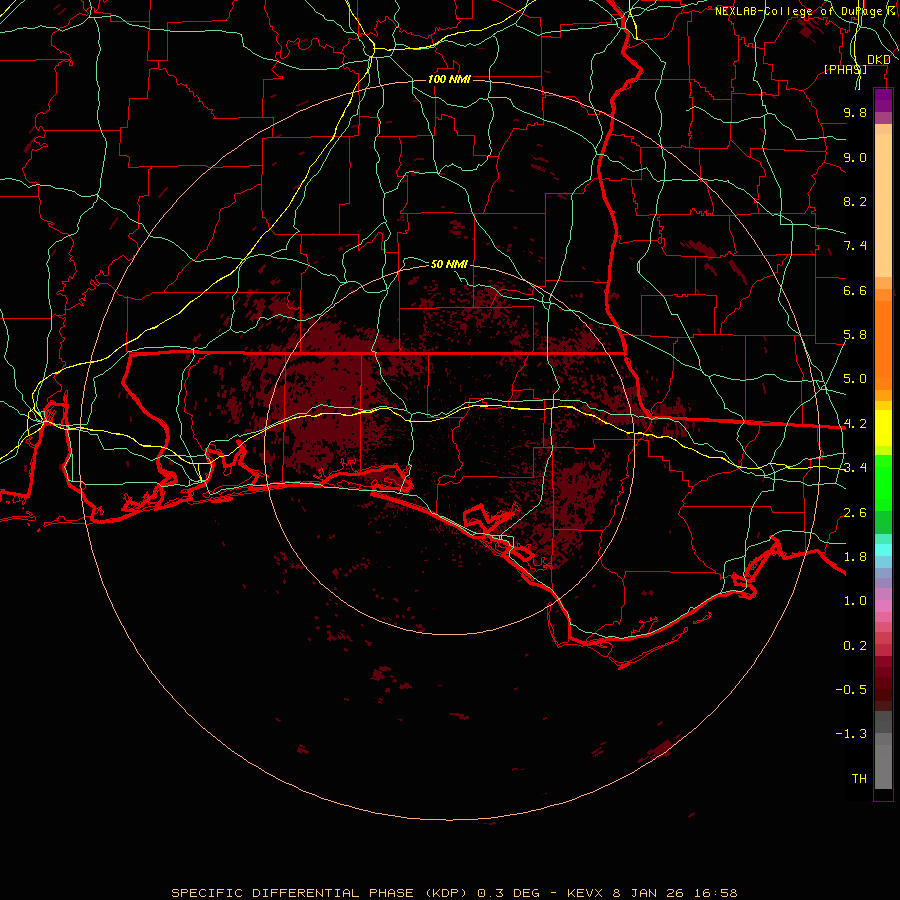Click the bright green segment of the color bar
This screenshot has height=900, width=900.
coord(883,483)
